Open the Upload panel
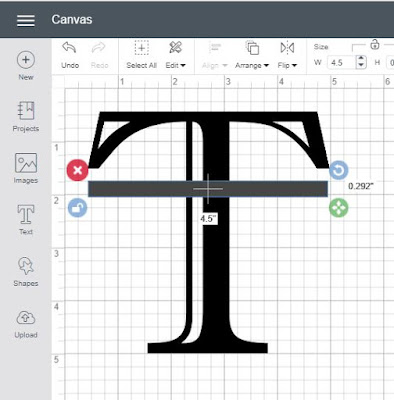Image resolution: width=394 pixels, height=400 pixels. (26, 324)
